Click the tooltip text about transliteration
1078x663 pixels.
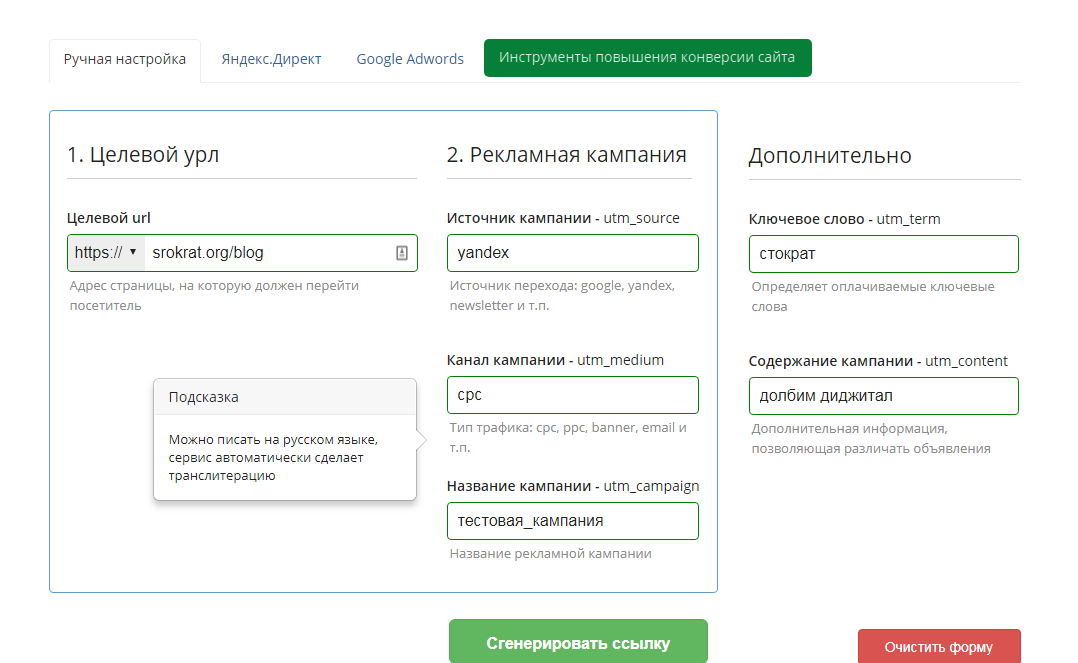pyautogui.click(x=273, y=457)
